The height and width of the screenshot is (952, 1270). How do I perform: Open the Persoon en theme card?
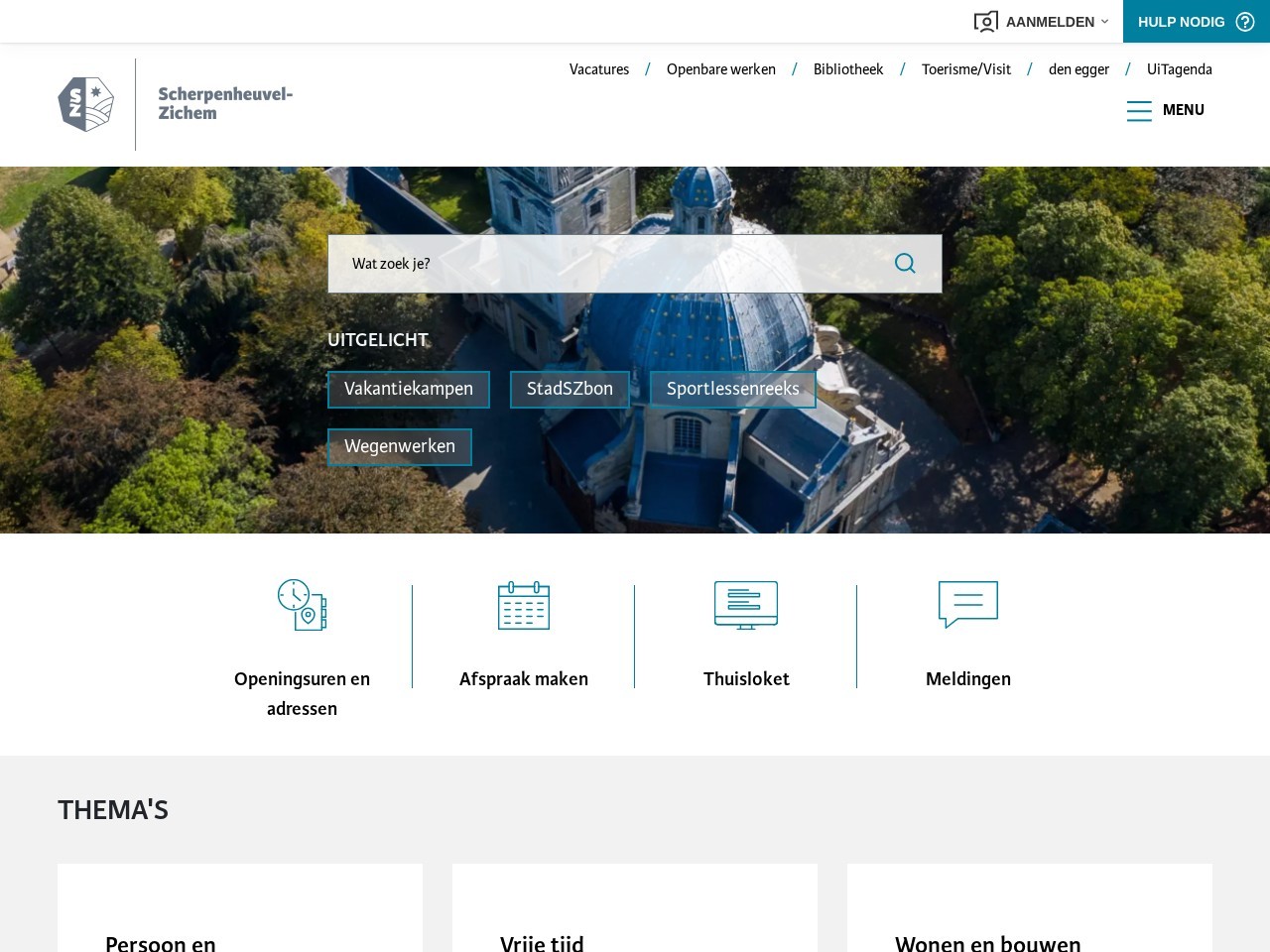tap(240, 907)
